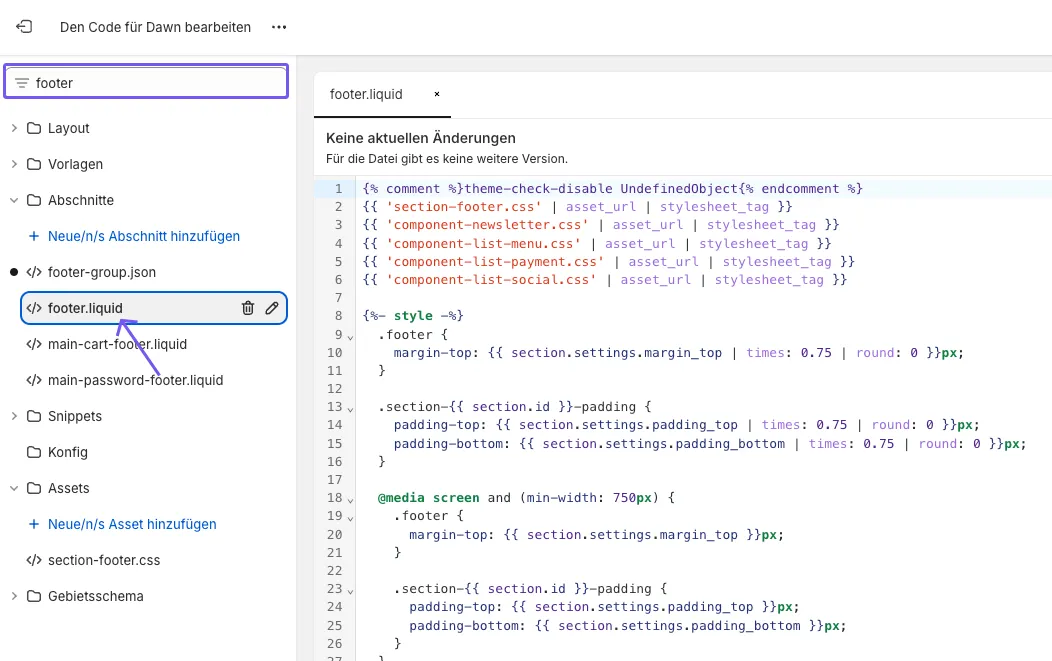Expand the Layout folder chevron

(x=14, y=128)
